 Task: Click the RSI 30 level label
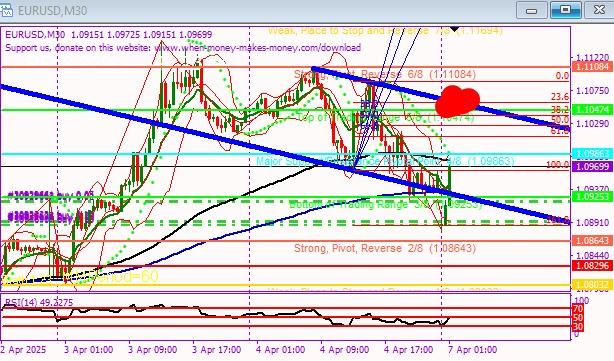(578, 326)
